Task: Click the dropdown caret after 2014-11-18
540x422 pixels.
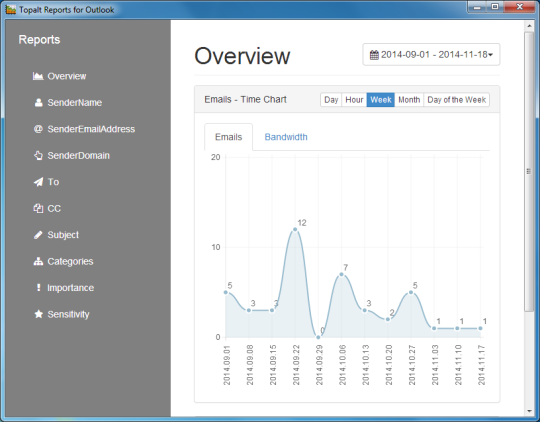Action: (490, 55)
